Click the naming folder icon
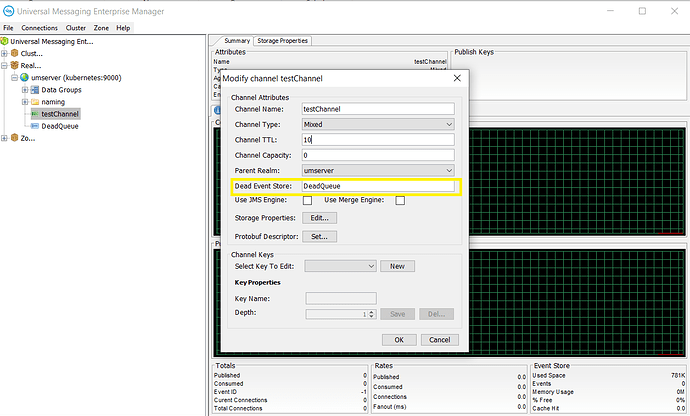 (35, 102)
